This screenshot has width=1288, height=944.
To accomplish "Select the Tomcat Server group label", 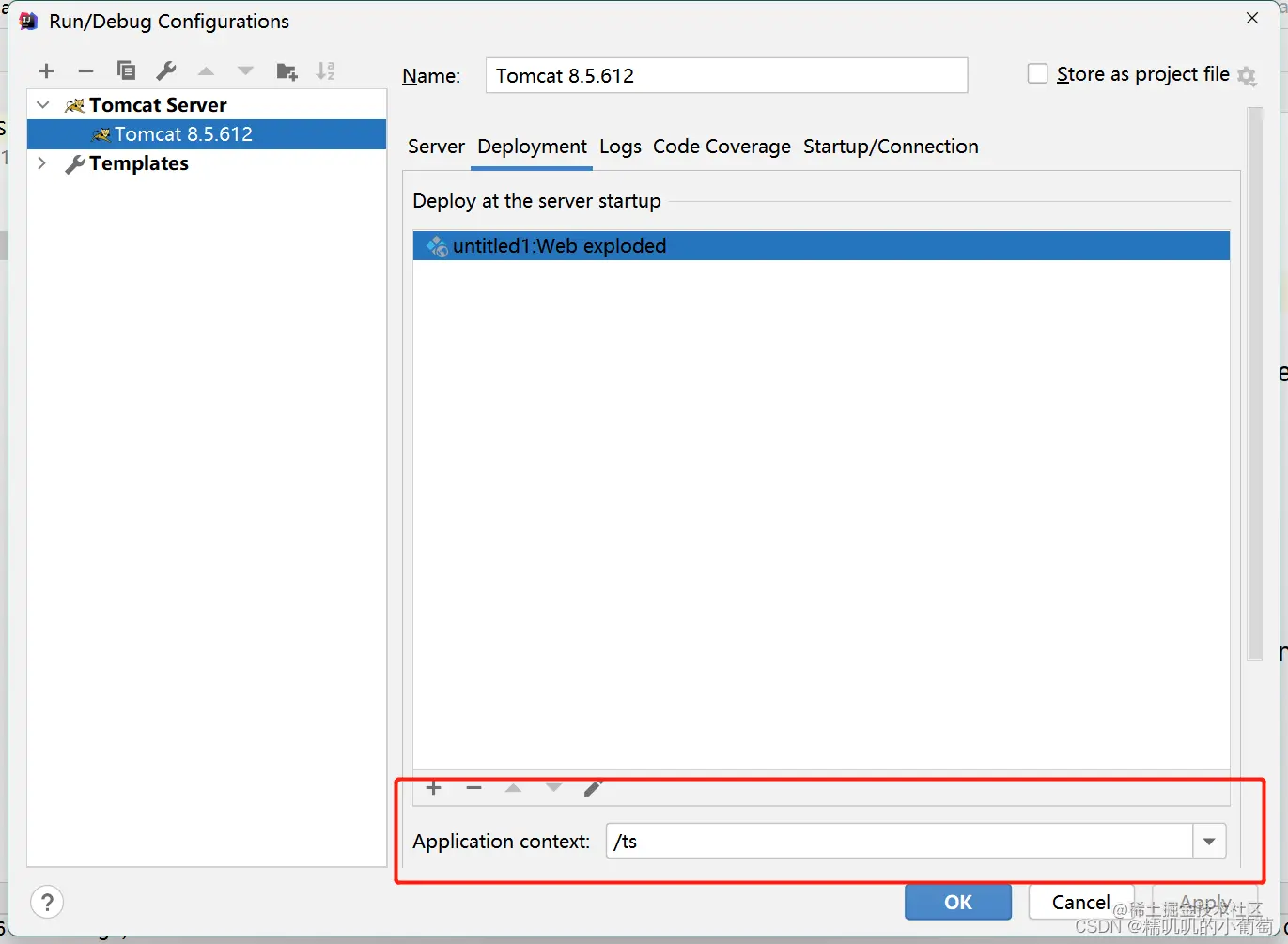I will pos(158,105).
